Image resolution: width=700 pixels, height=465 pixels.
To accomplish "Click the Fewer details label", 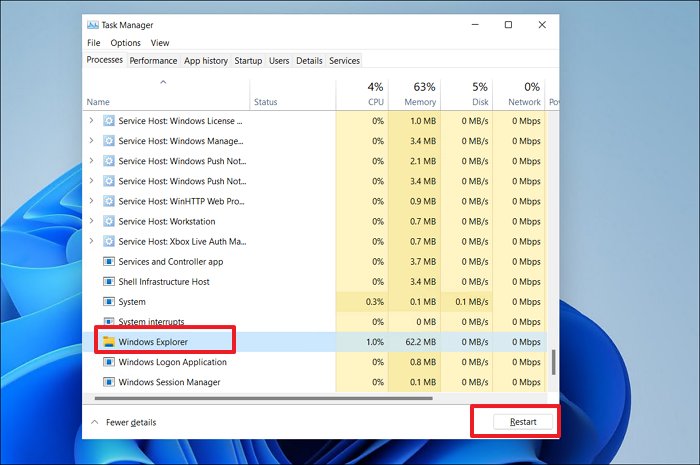I will click(131, 422).
